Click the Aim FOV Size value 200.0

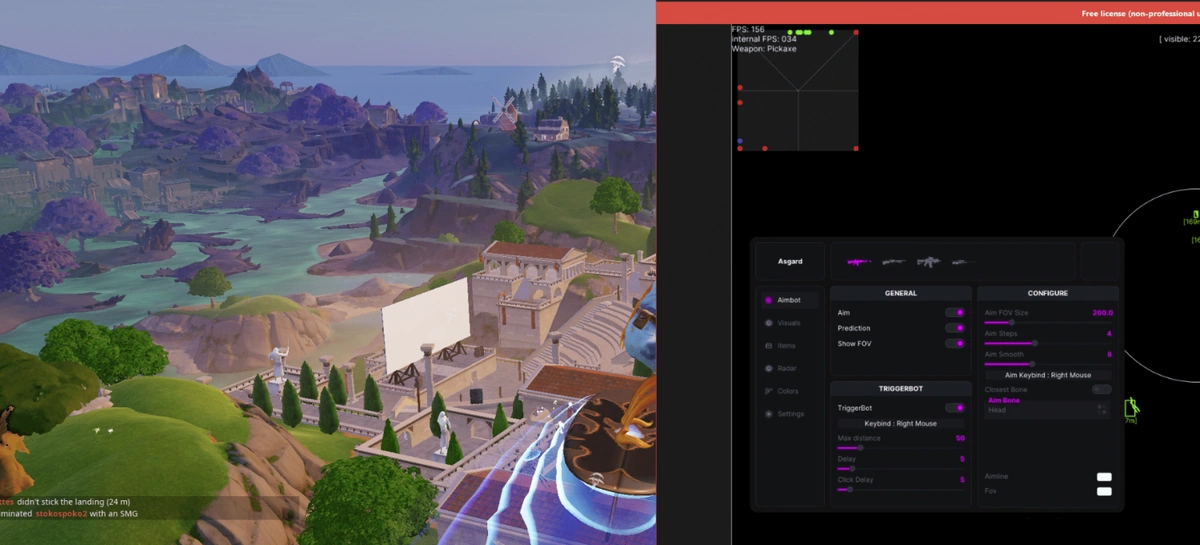1102,313
